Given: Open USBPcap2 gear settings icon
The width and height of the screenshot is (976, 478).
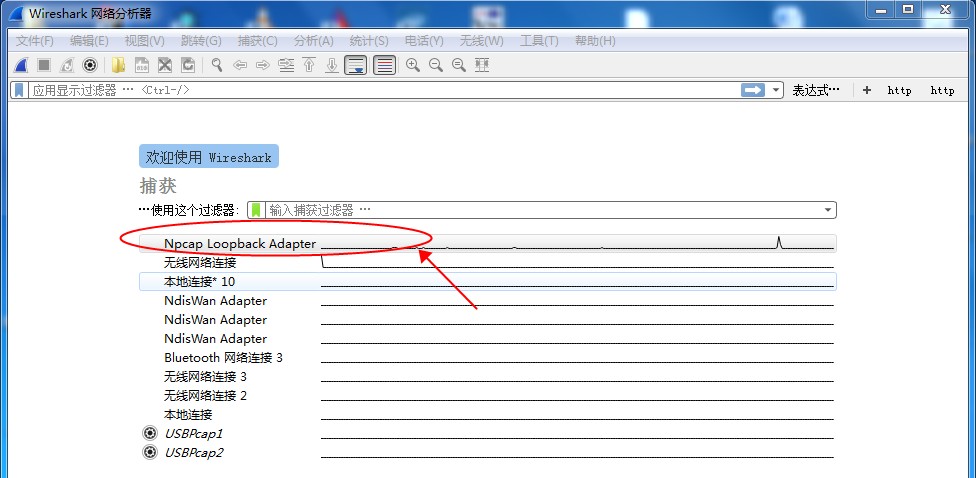Looking at the screenshot, I should [x=149, y=452].
